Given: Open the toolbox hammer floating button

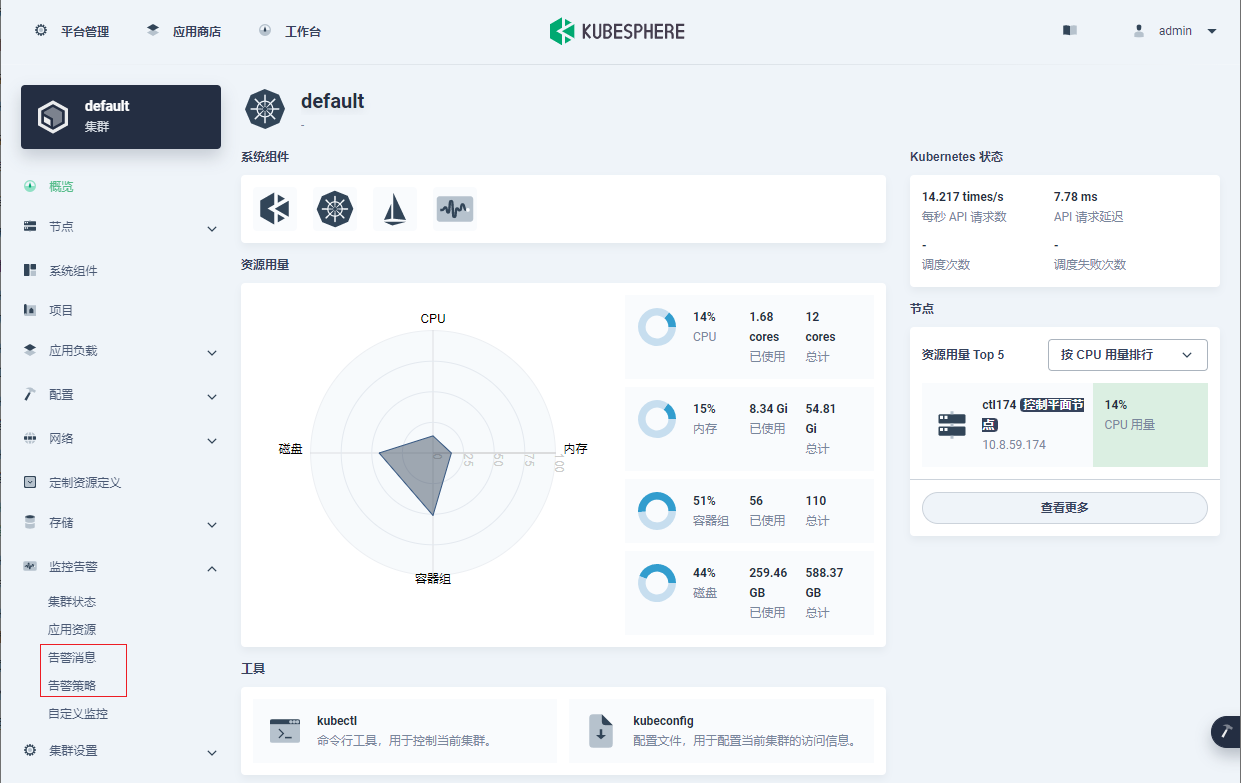Looking at the screenshot, I should point(1226,732).
